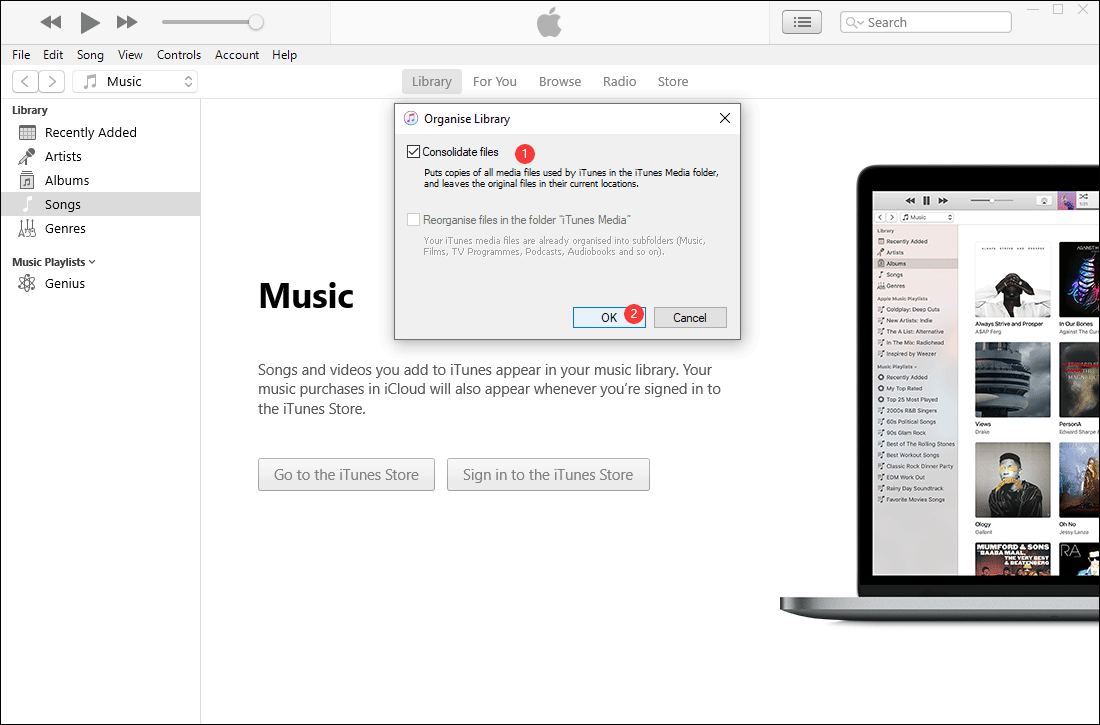Screen dimensions: 1100x725
Task: Open the list view (Up Next) button
Action: click(x=802, y=22)
